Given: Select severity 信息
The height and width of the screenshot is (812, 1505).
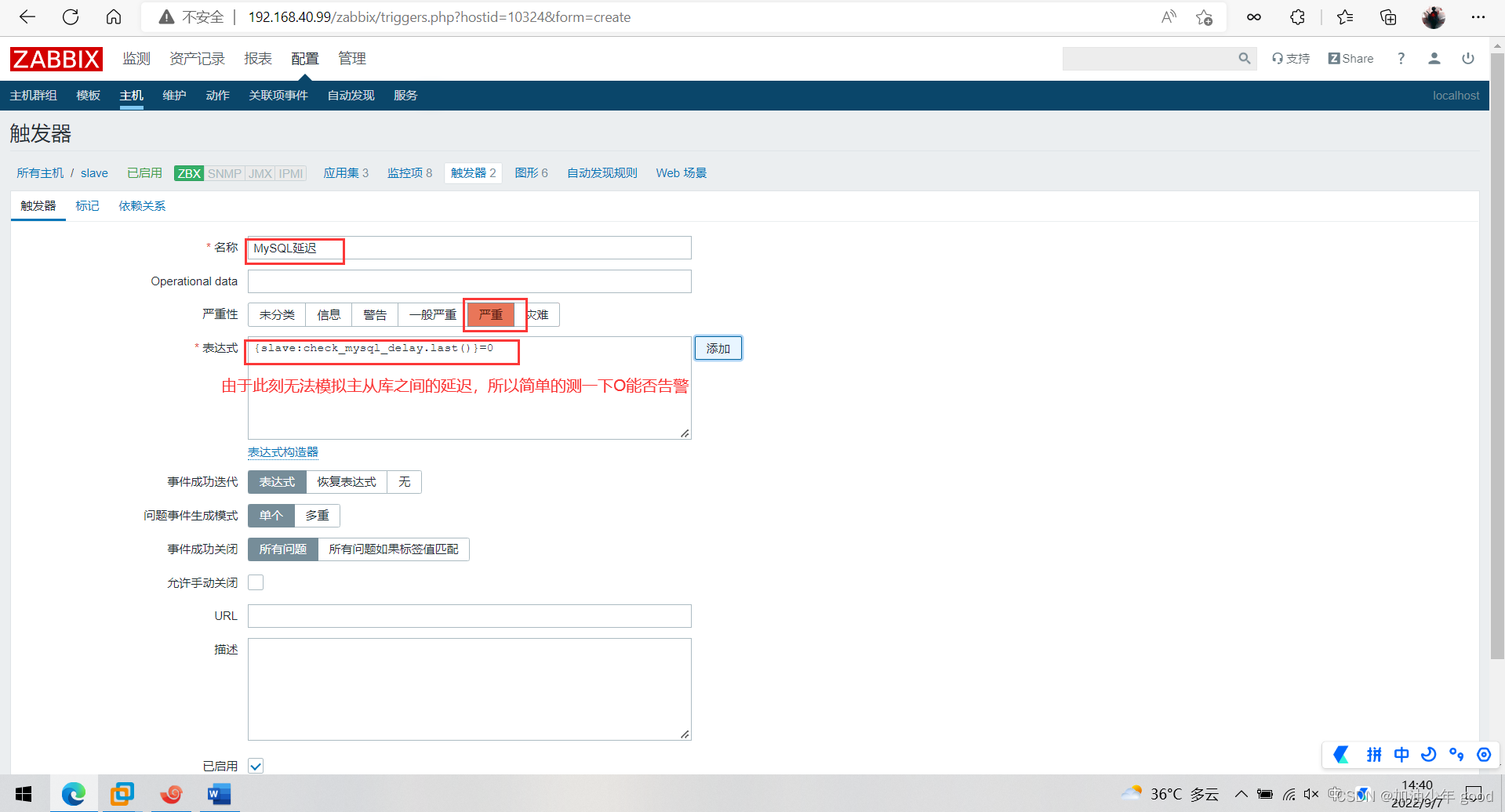Looking at the screenshot, I should [329, 315].
